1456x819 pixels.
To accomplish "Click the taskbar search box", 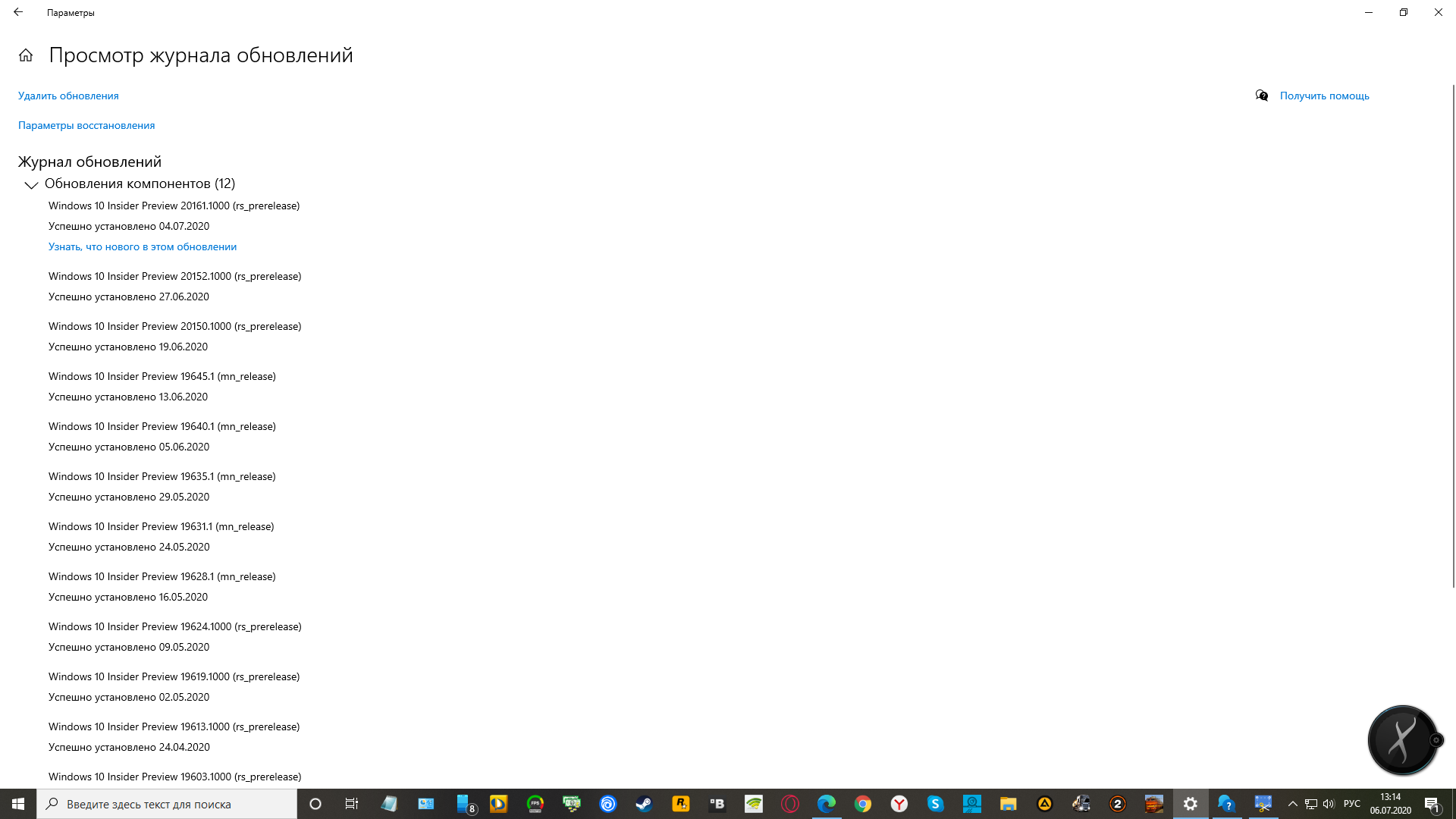I will tap(167, 804).
